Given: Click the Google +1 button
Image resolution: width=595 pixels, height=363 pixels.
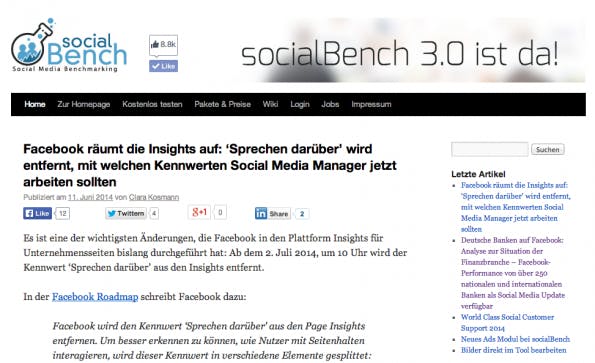Looking at the screenshot, I should pyautogui.click(x=199, y=212).
